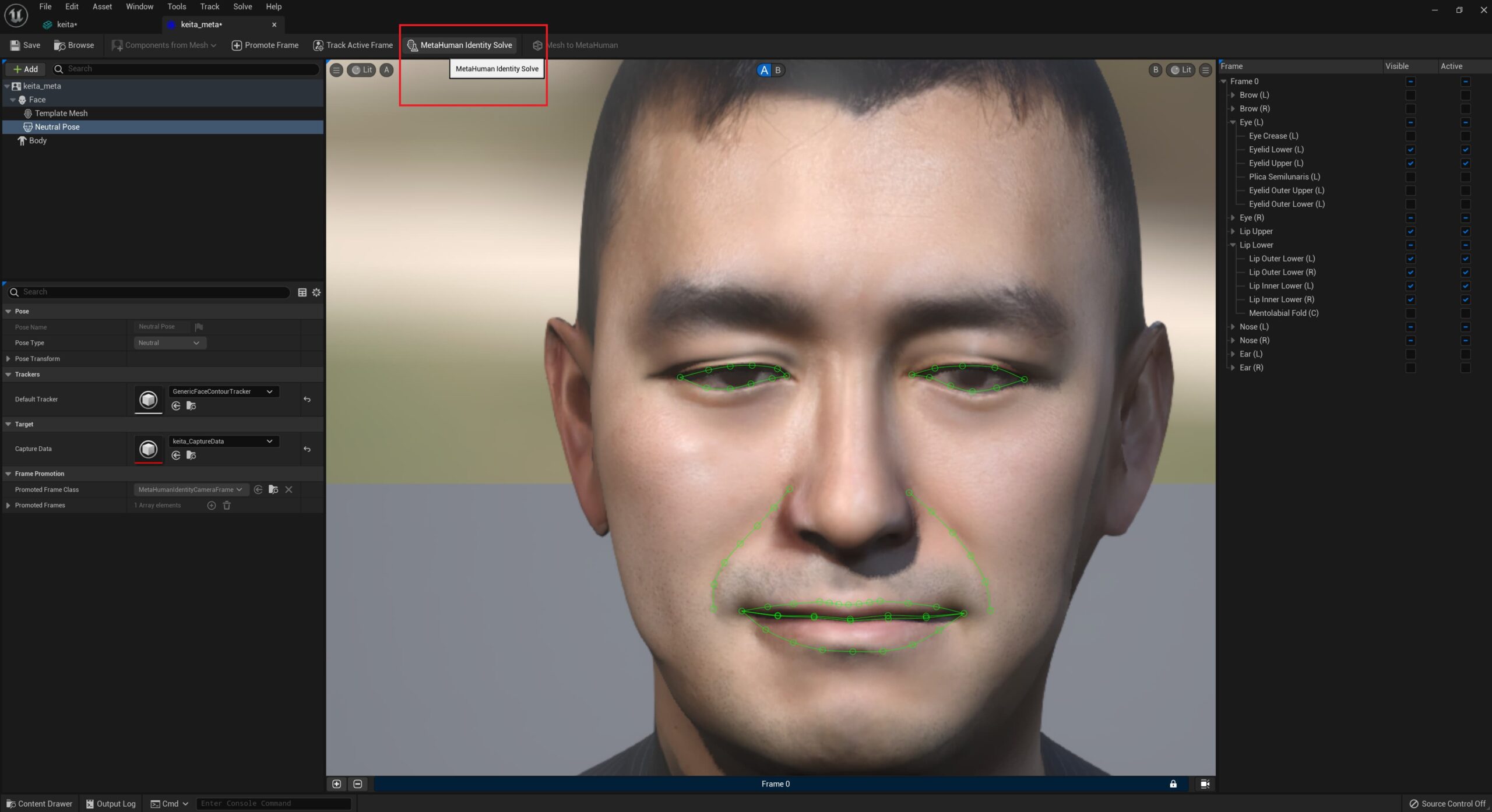Click the B indicator on right viewport controls
This screenshot has width=1492, height=812.
tap(1155, 70)
